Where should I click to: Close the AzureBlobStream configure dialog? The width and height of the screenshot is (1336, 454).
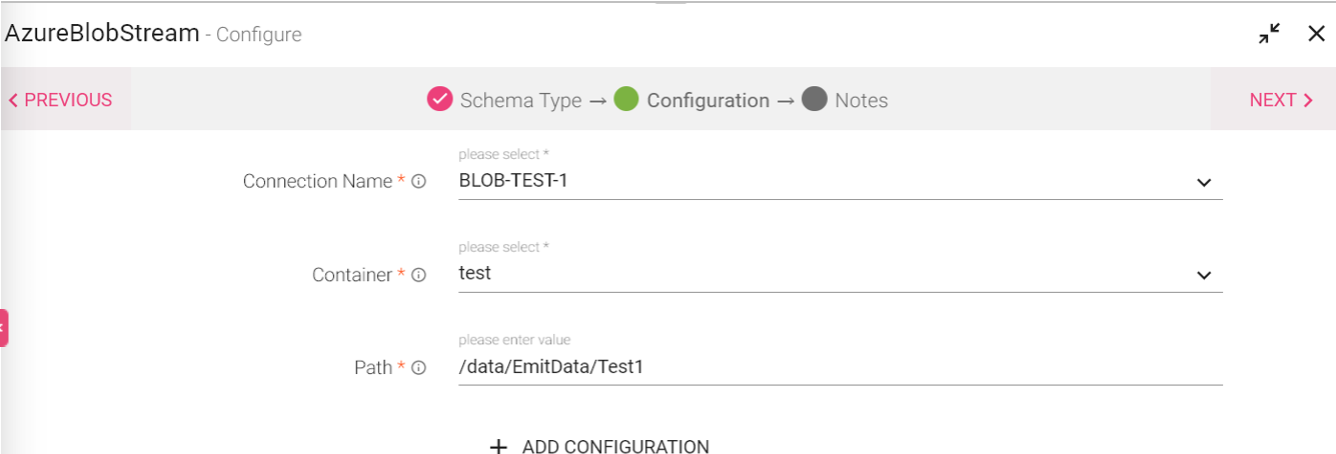[1316, 34]
